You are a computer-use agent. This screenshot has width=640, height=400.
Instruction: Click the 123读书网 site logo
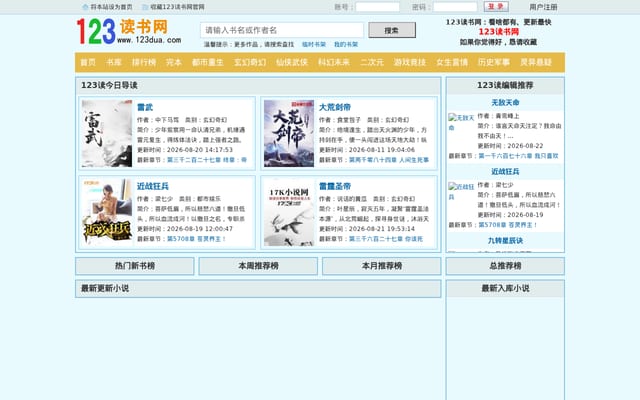point(129,31)
